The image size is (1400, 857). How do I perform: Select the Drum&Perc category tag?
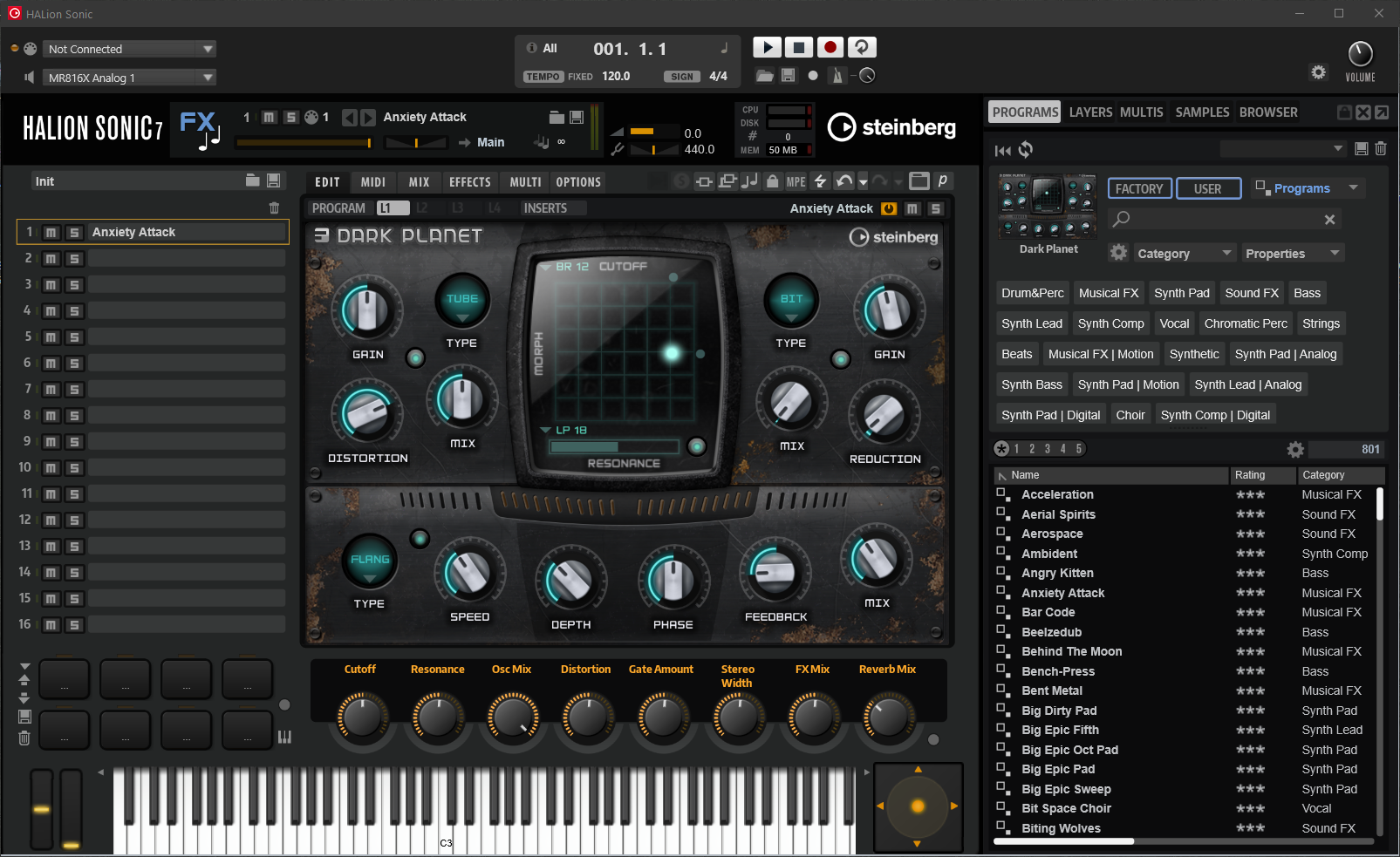point(1033,293)
